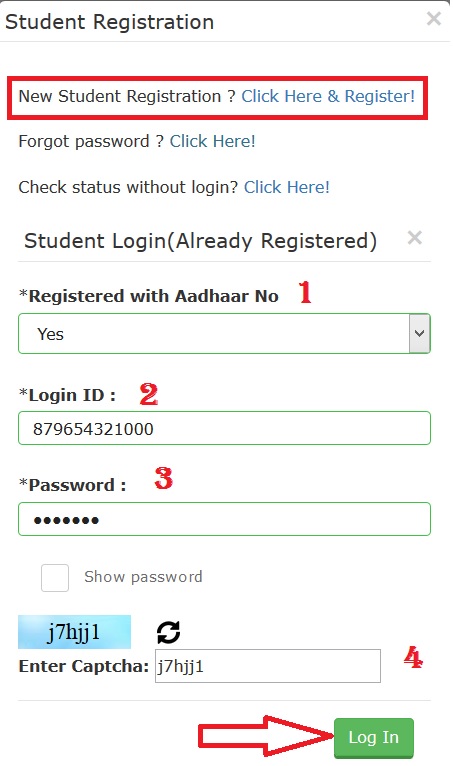Viewport: 453px width, 766px height.
Task: Dismiss the Student Login panel
Action: [x=414, y=238]
